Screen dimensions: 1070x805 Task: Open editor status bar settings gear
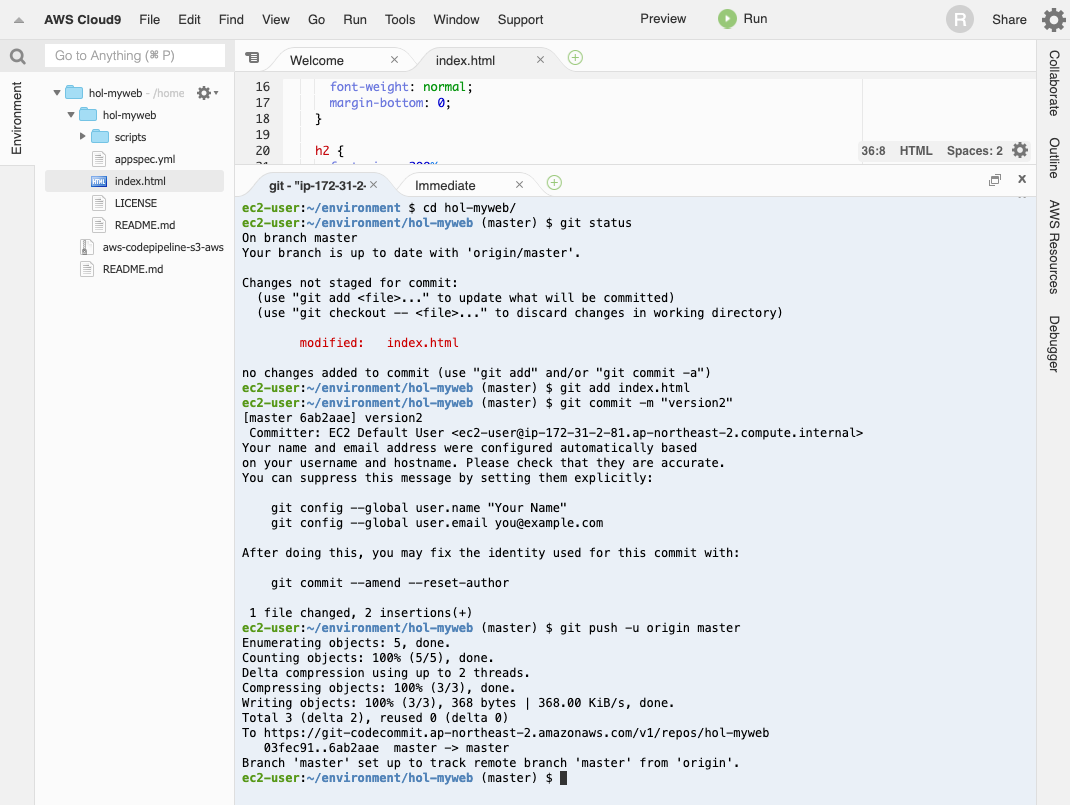tap(1020, 151)
